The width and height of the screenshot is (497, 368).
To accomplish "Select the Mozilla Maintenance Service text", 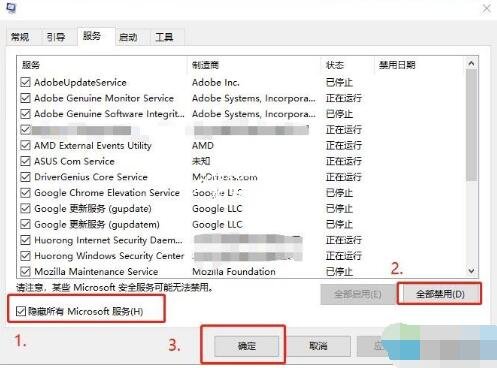I will [x=96, y=271].
